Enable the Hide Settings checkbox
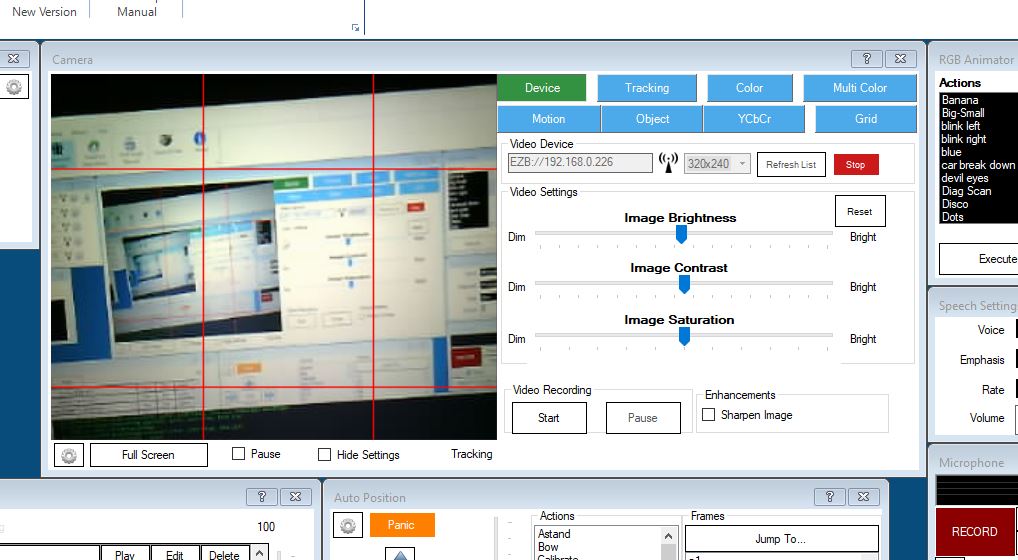 click(324, 454)
